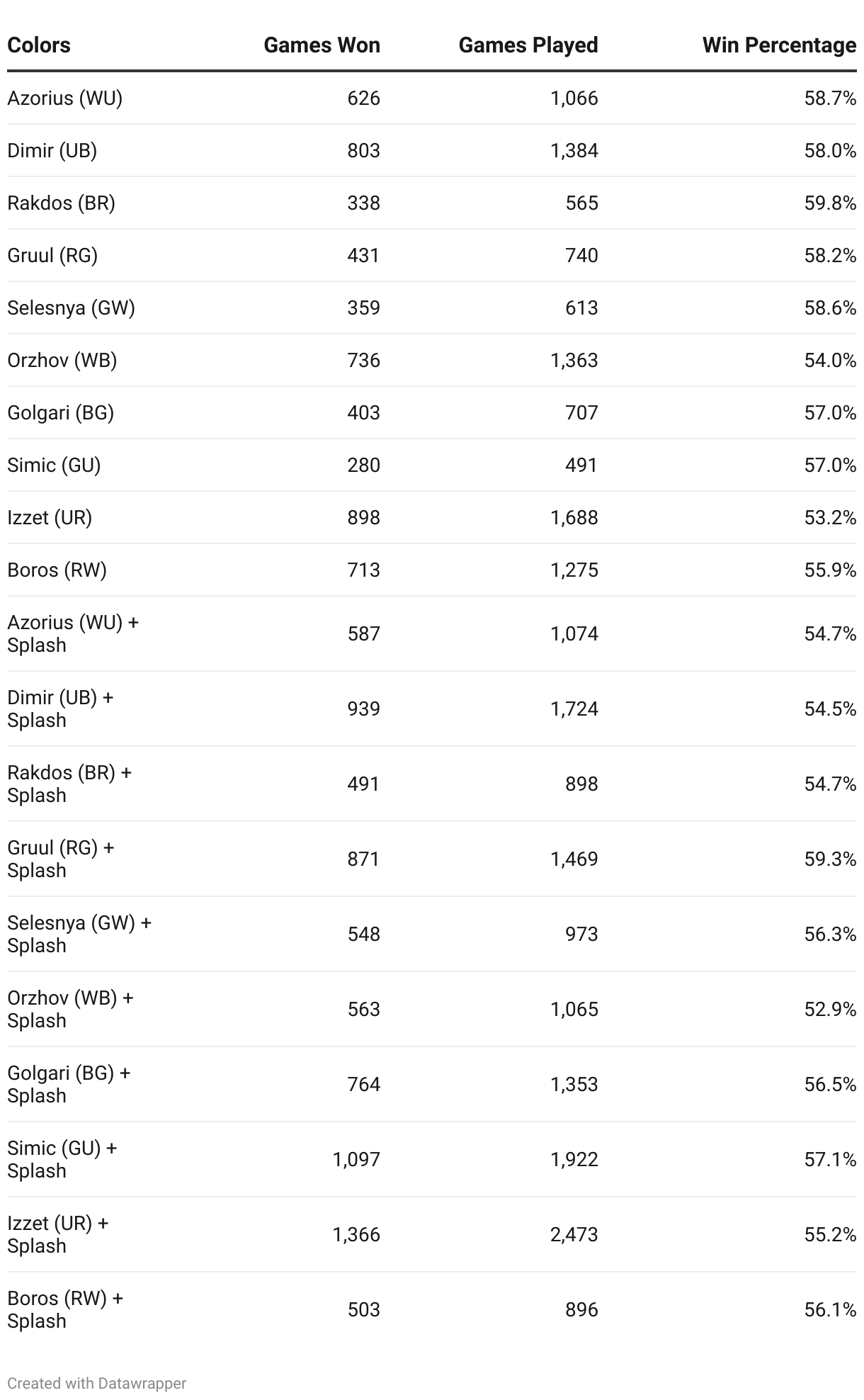This screenshot has height=1400, width=864.
Task: Select the Selesnya (GW) row label
Action: click(x=71, y=307)
